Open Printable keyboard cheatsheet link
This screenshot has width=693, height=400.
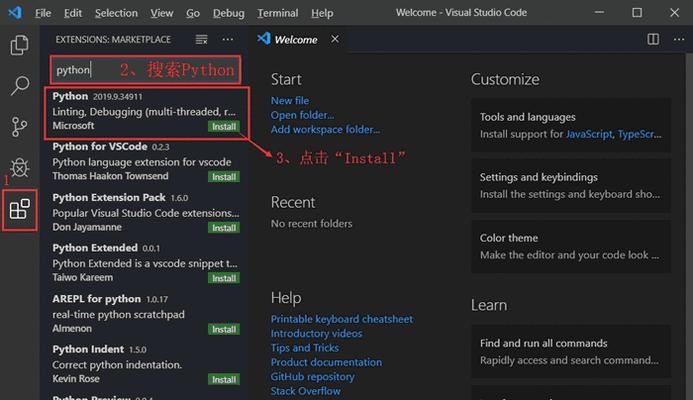342,319
